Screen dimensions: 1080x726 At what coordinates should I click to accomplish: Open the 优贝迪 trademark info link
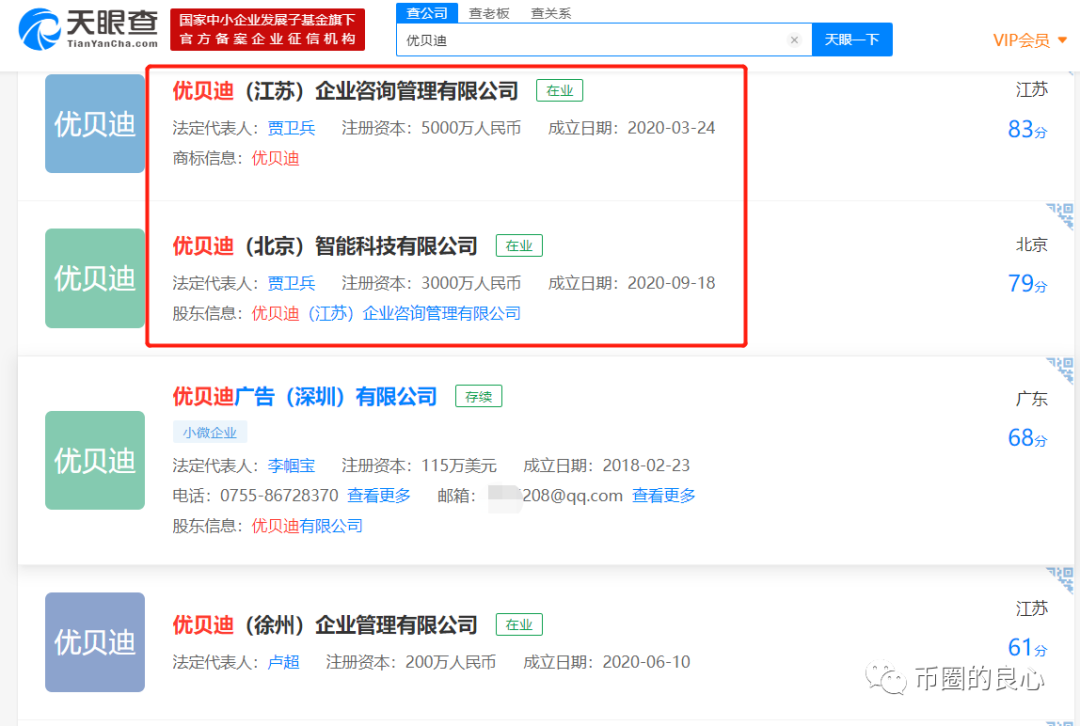tap(276, 158)
